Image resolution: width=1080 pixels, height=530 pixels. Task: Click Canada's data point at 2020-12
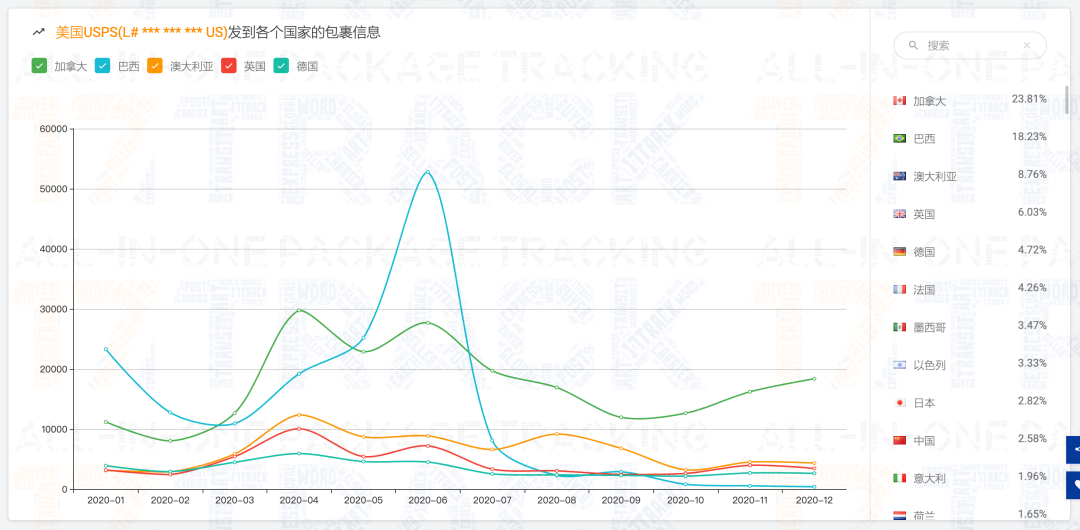814,378
